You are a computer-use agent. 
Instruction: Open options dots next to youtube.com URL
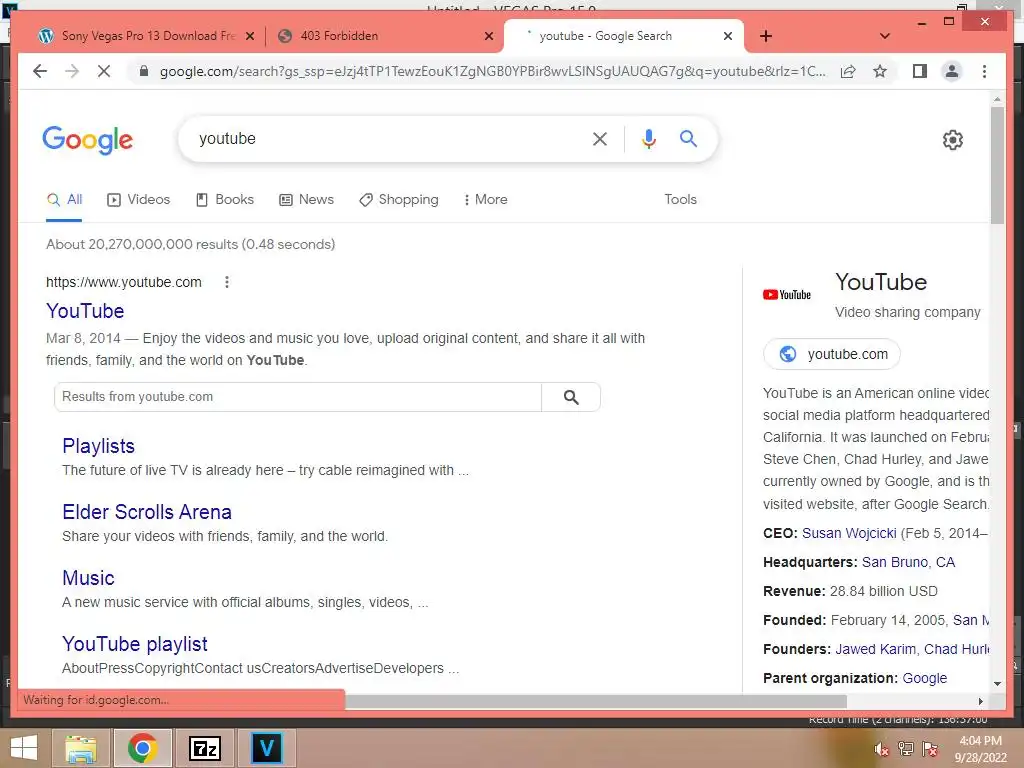227,282
